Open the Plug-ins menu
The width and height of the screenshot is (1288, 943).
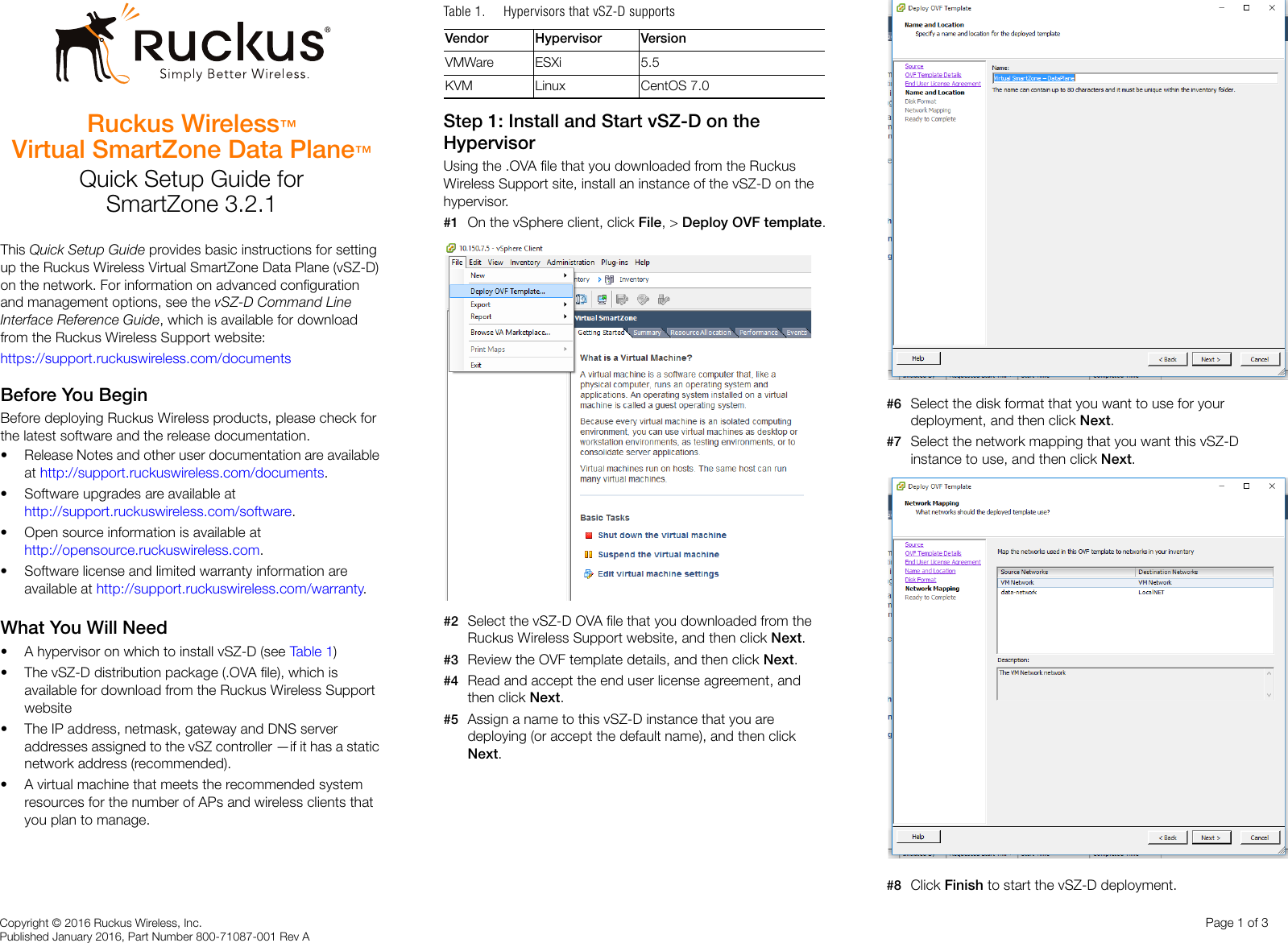click(615, 263)
